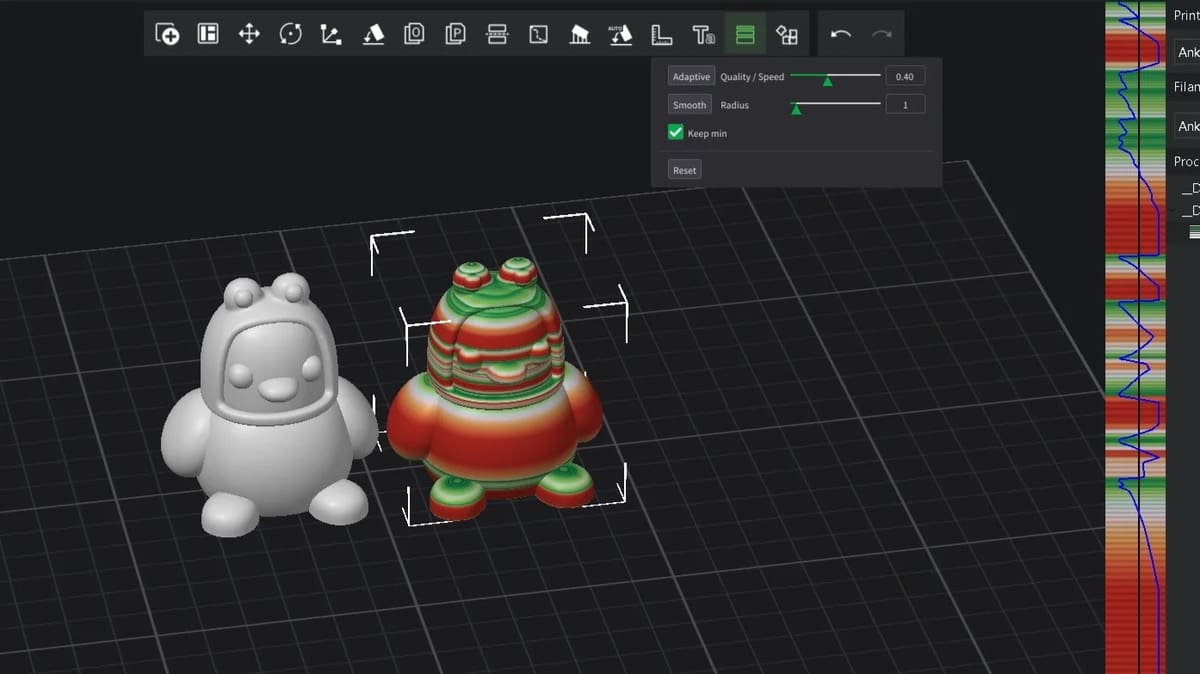Click the Quality / Speed slider
Screen dimensions: 1200x674
pyautogui.click(x=835, y=77)
